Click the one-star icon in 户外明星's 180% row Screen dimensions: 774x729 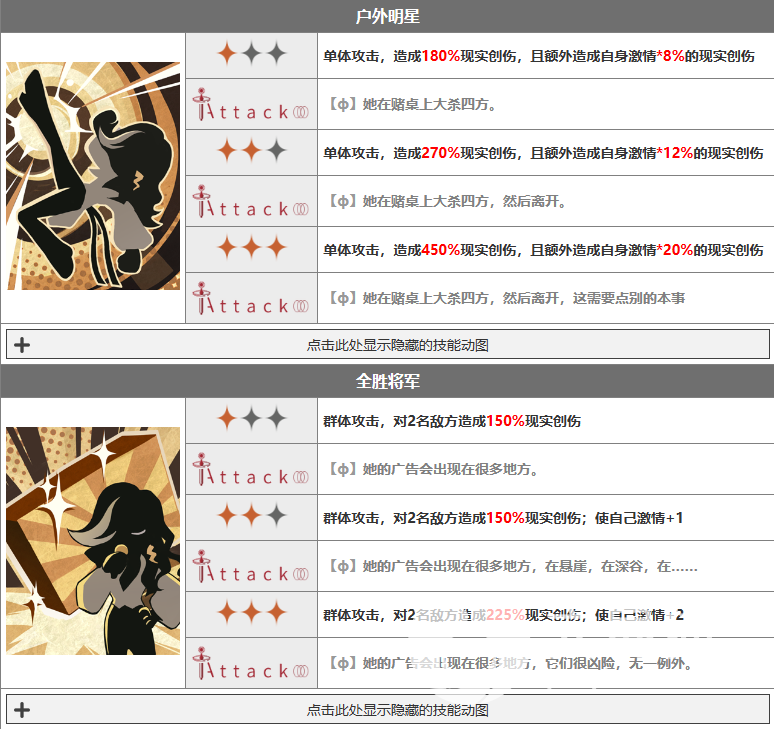251,56
